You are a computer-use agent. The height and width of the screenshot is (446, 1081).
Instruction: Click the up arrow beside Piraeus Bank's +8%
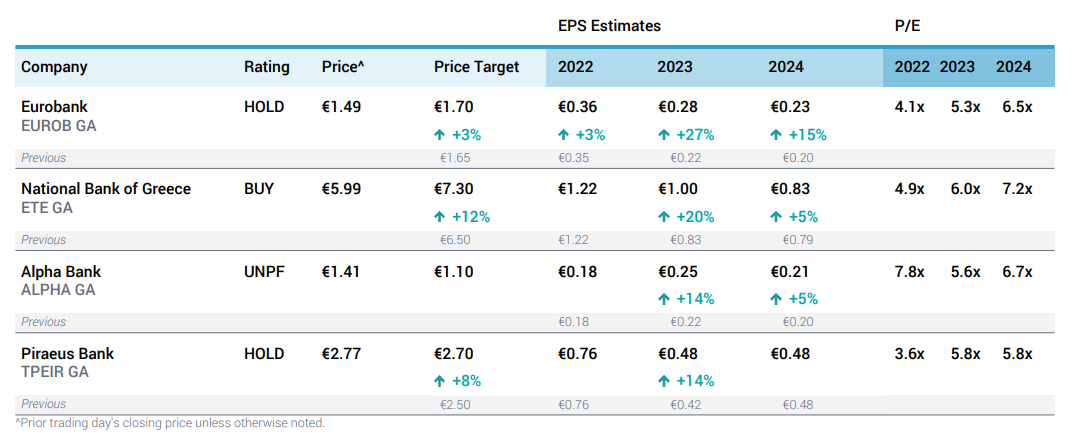pos(440,381)
